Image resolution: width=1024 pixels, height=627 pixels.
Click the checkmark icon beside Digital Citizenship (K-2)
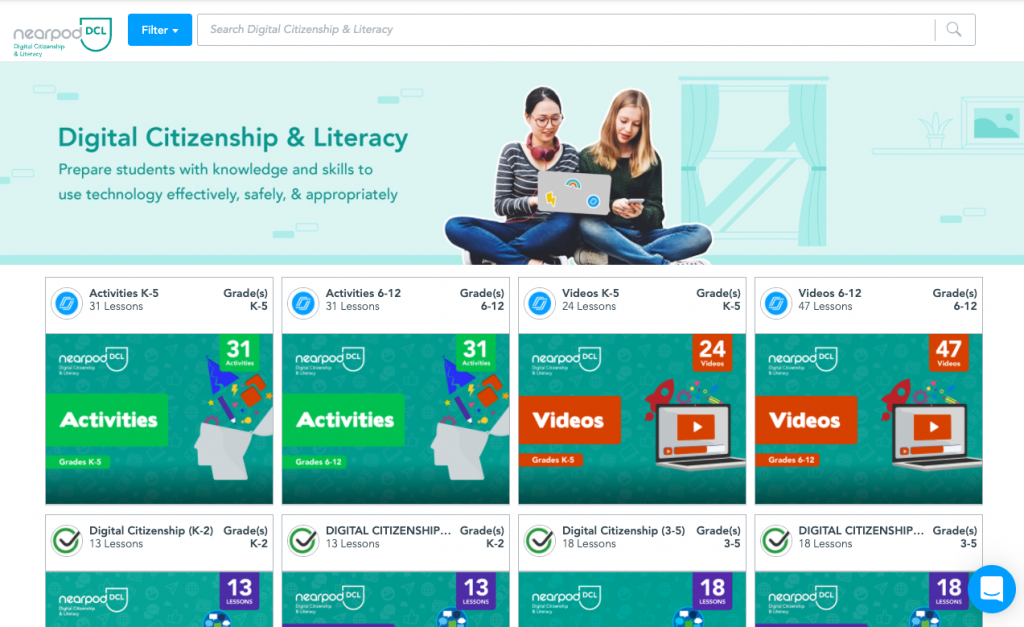67,540
